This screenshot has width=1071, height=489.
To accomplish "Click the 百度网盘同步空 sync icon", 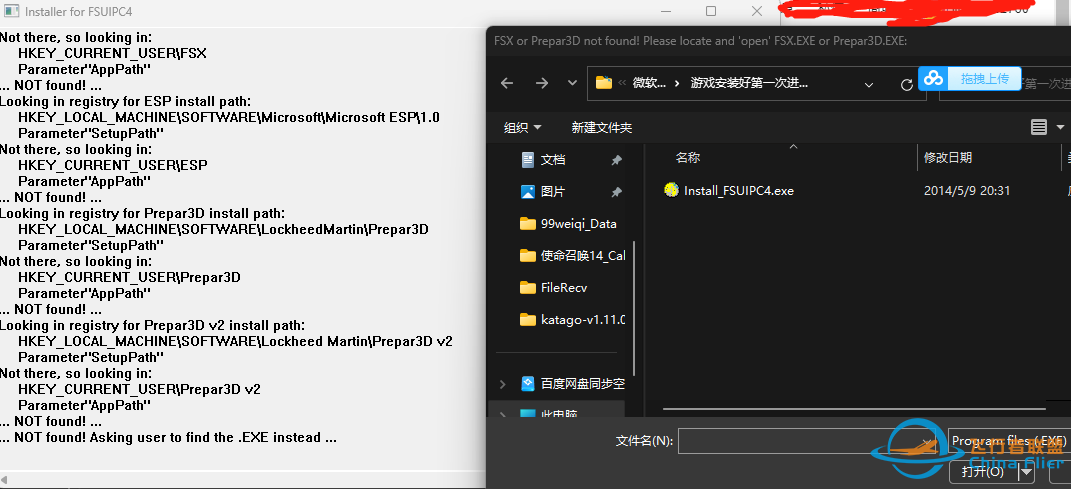I will 527,384.
